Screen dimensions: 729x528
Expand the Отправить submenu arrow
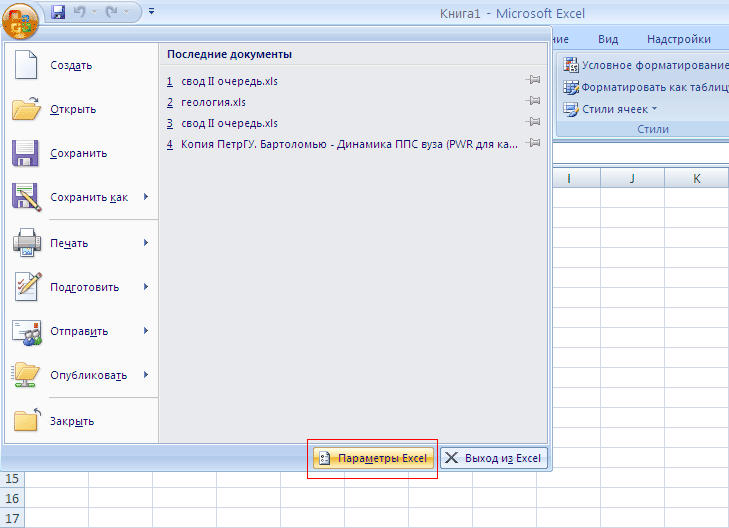point(146,330)
